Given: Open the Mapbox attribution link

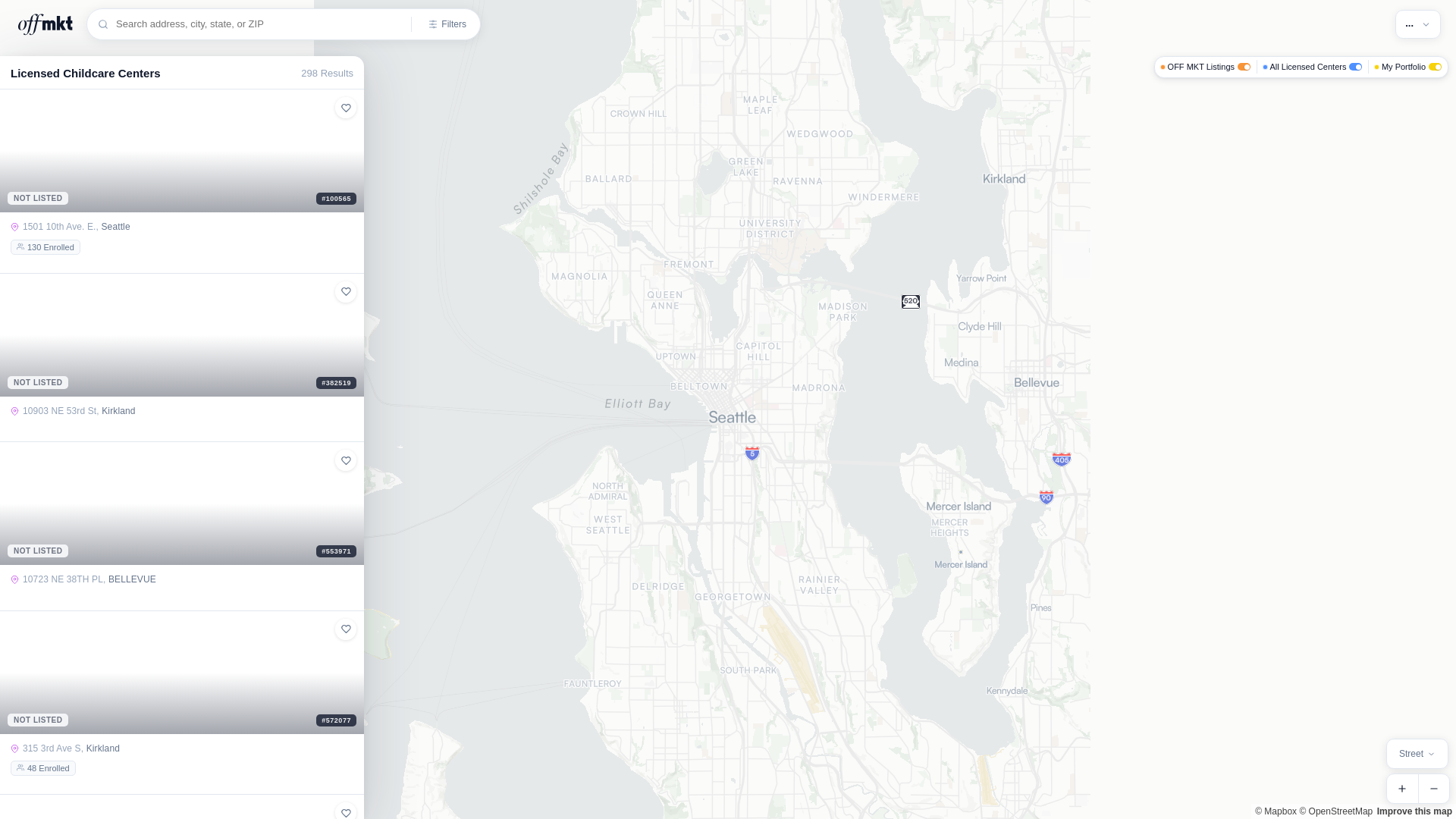Looking at the screenshot, I should pyautogui.click(x=1276, y=811).
